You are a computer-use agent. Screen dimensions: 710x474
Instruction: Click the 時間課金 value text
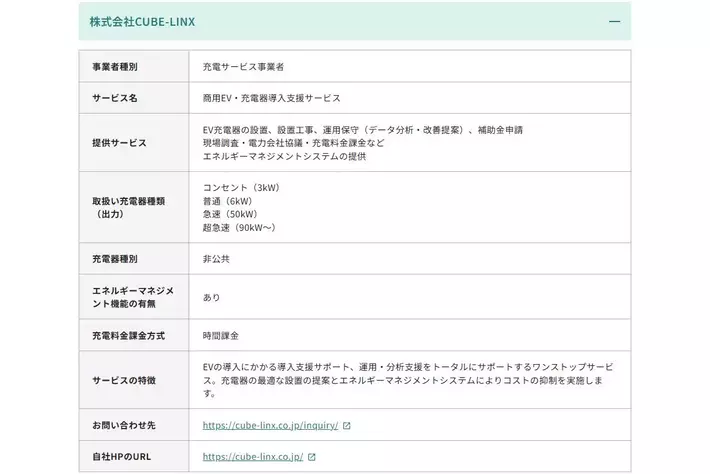(220, 335)
